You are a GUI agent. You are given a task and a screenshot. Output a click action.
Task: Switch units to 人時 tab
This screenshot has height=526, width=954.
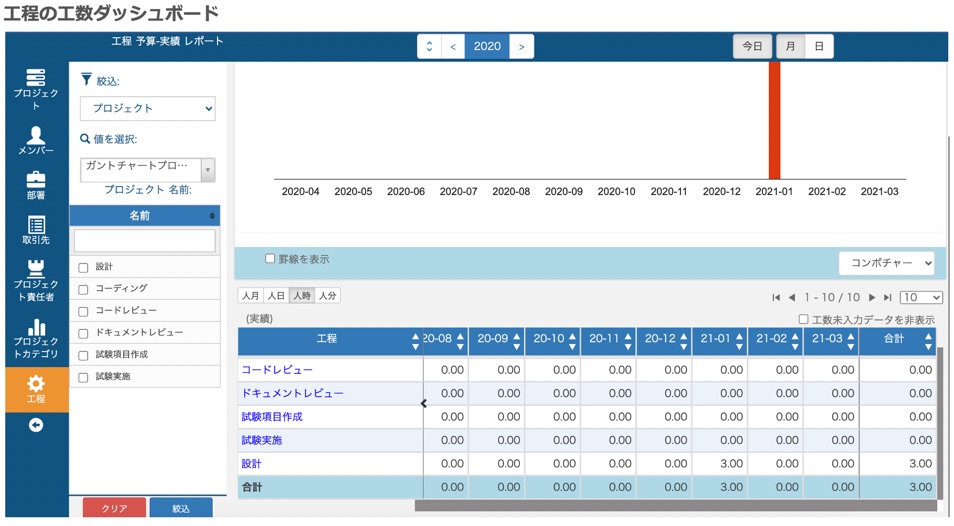[x=302, y=296]
